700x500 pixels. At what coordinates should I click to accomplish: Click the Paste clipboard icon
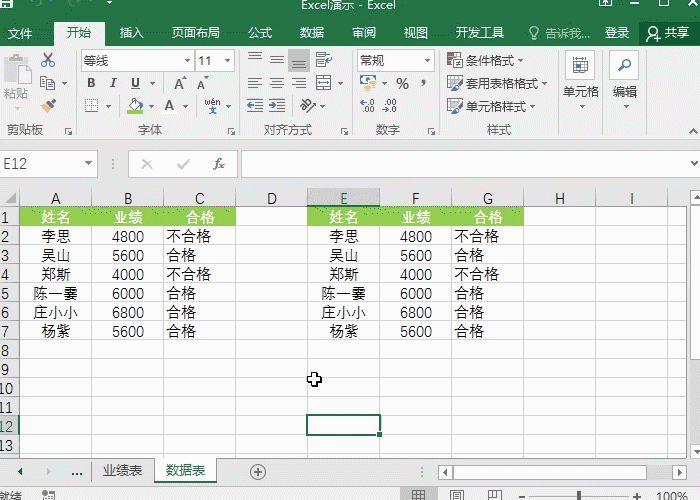point(17,71)
